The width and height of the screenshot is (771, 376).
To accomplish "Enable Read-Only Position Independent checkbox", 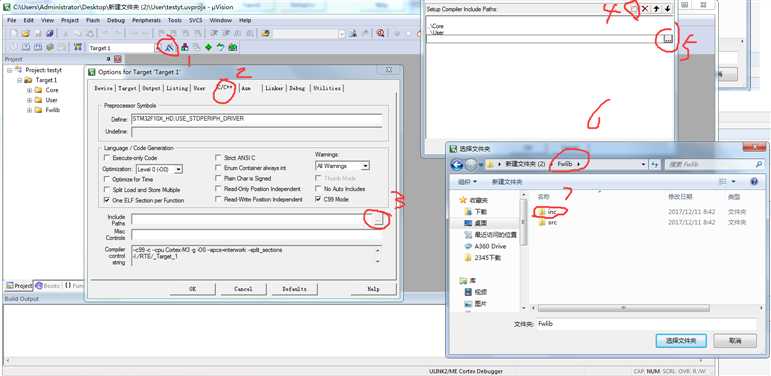I will point(218,189).
